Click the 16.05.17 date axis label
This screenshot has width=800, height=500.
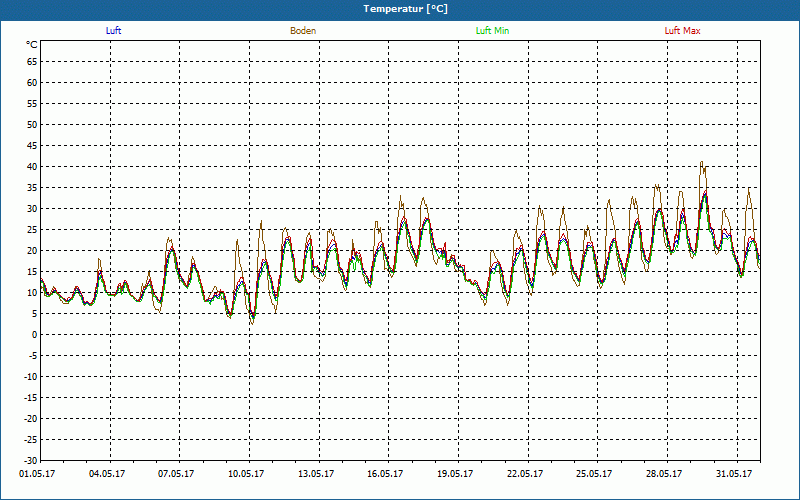pyautogui.click(x=385, y=474)
